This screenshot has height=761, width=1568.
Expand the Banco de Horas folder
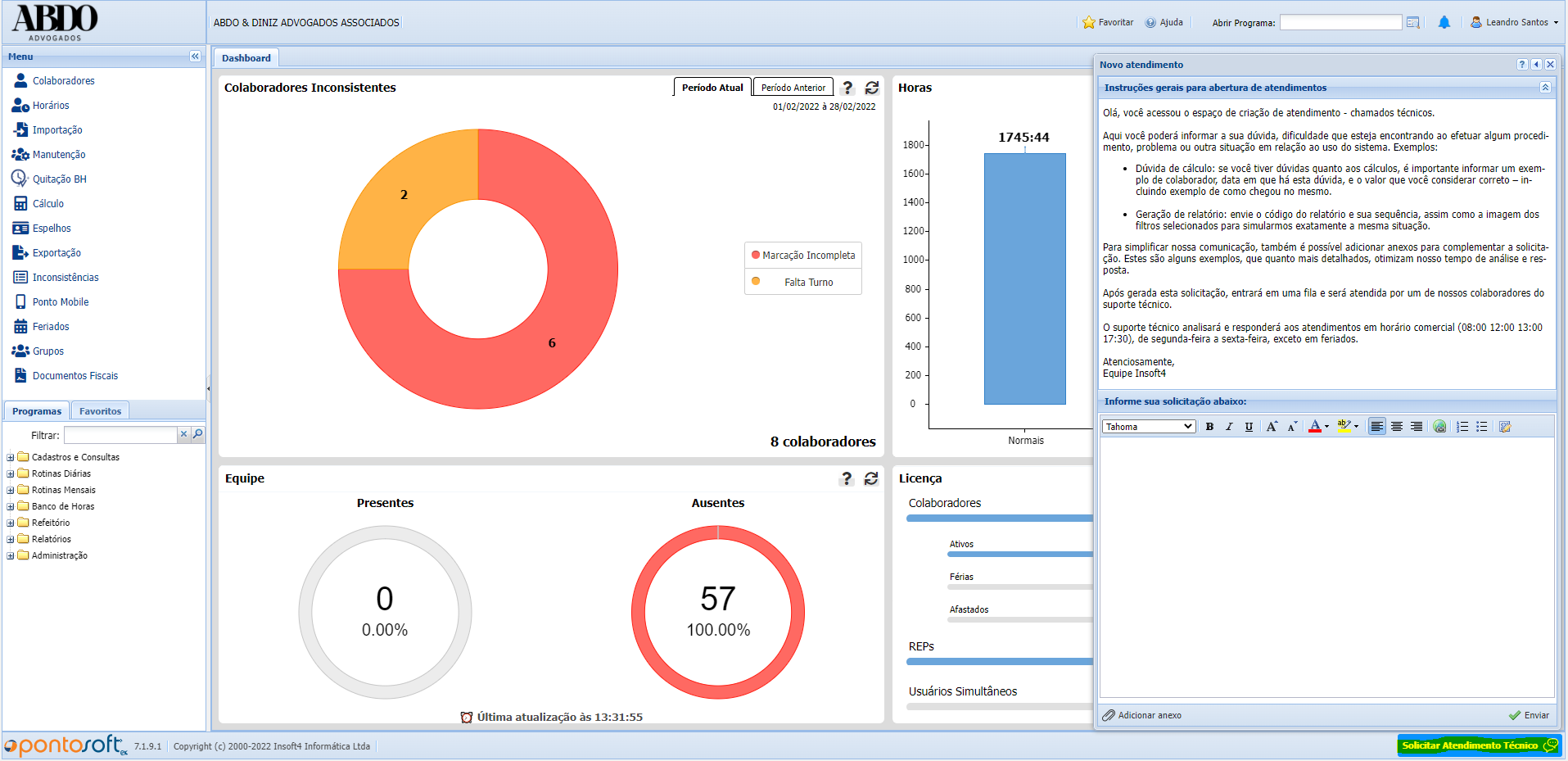click(11, 507)
